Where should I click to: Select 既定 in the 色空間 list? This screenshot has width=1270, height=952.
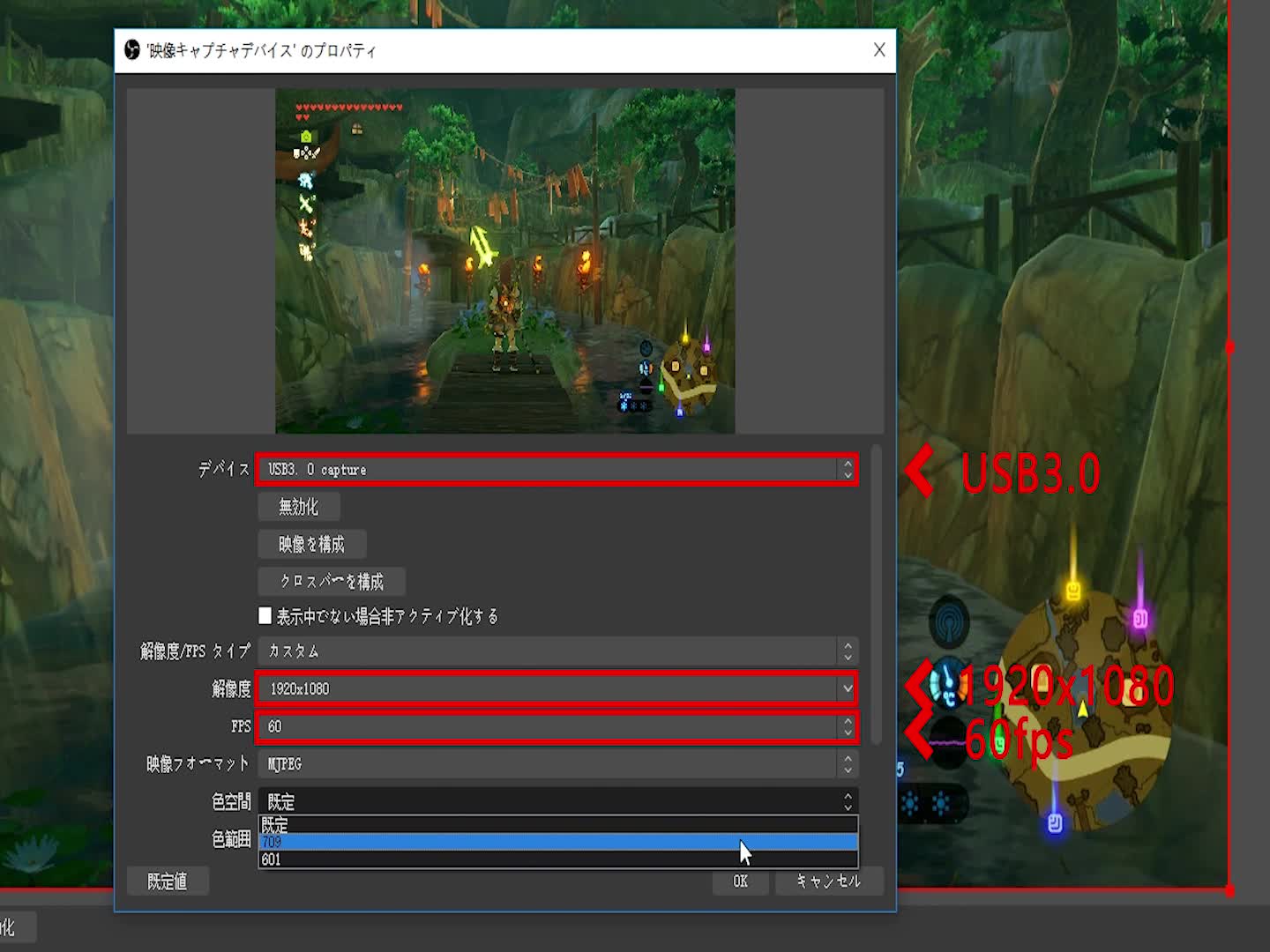tap(557, 825)
